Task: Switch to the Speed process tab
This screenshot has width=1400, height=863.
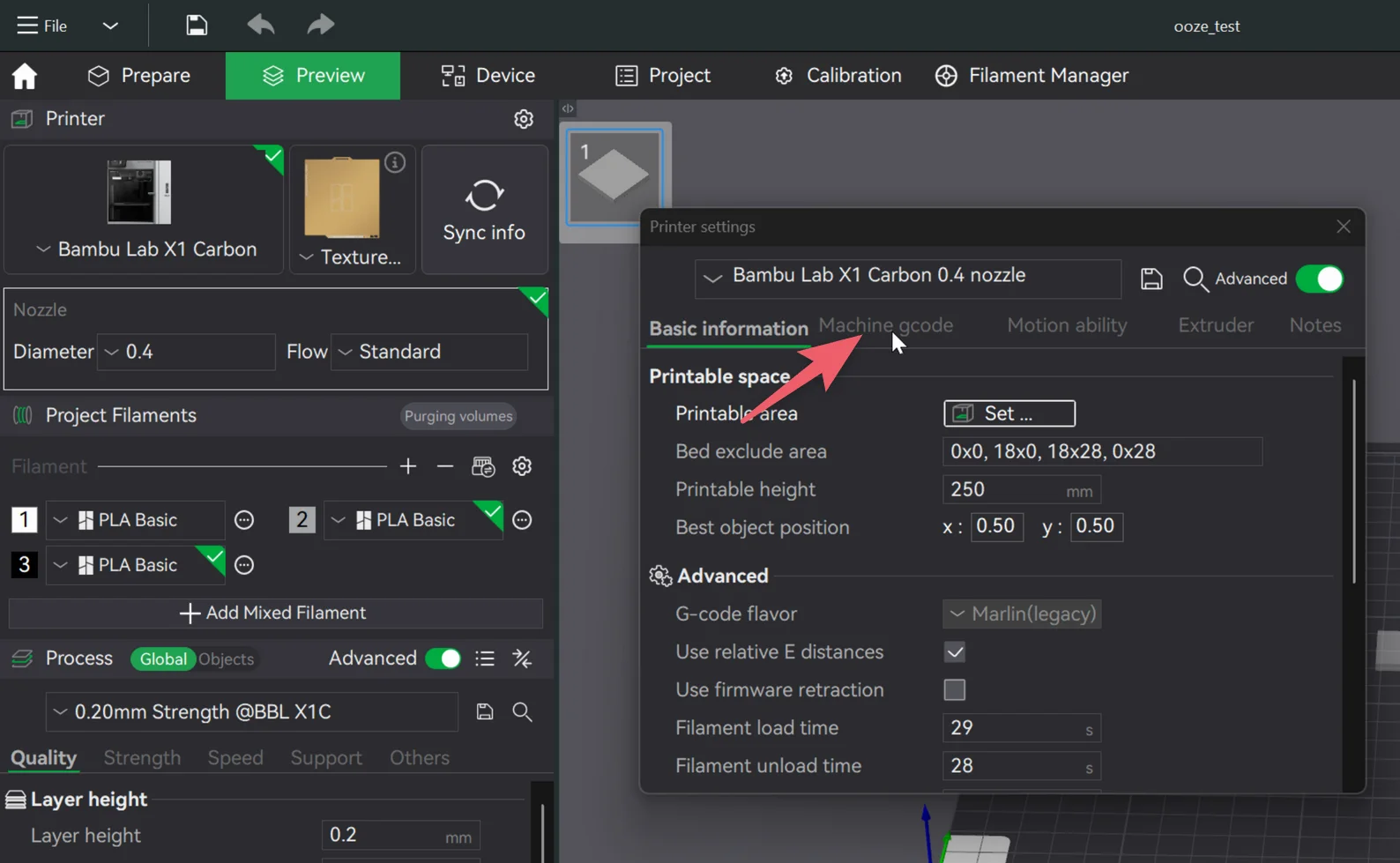Action: click(235, 758)
